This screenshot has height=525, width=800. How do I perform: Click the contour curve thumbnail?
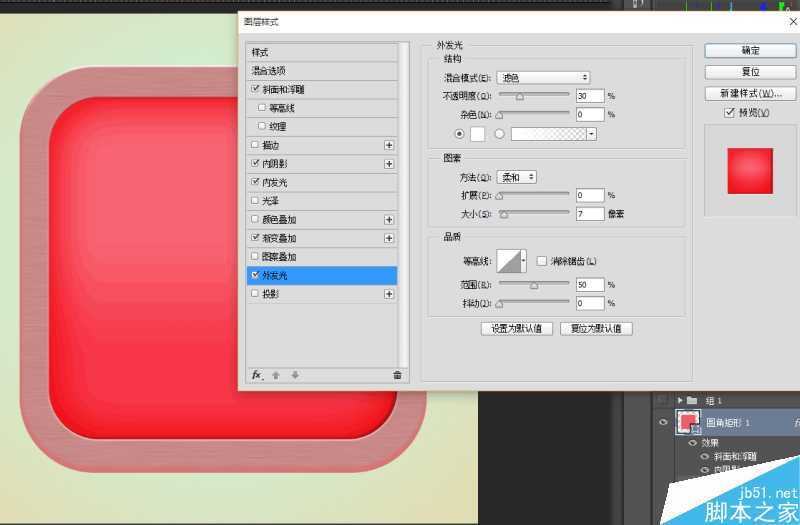coord(509,261)
